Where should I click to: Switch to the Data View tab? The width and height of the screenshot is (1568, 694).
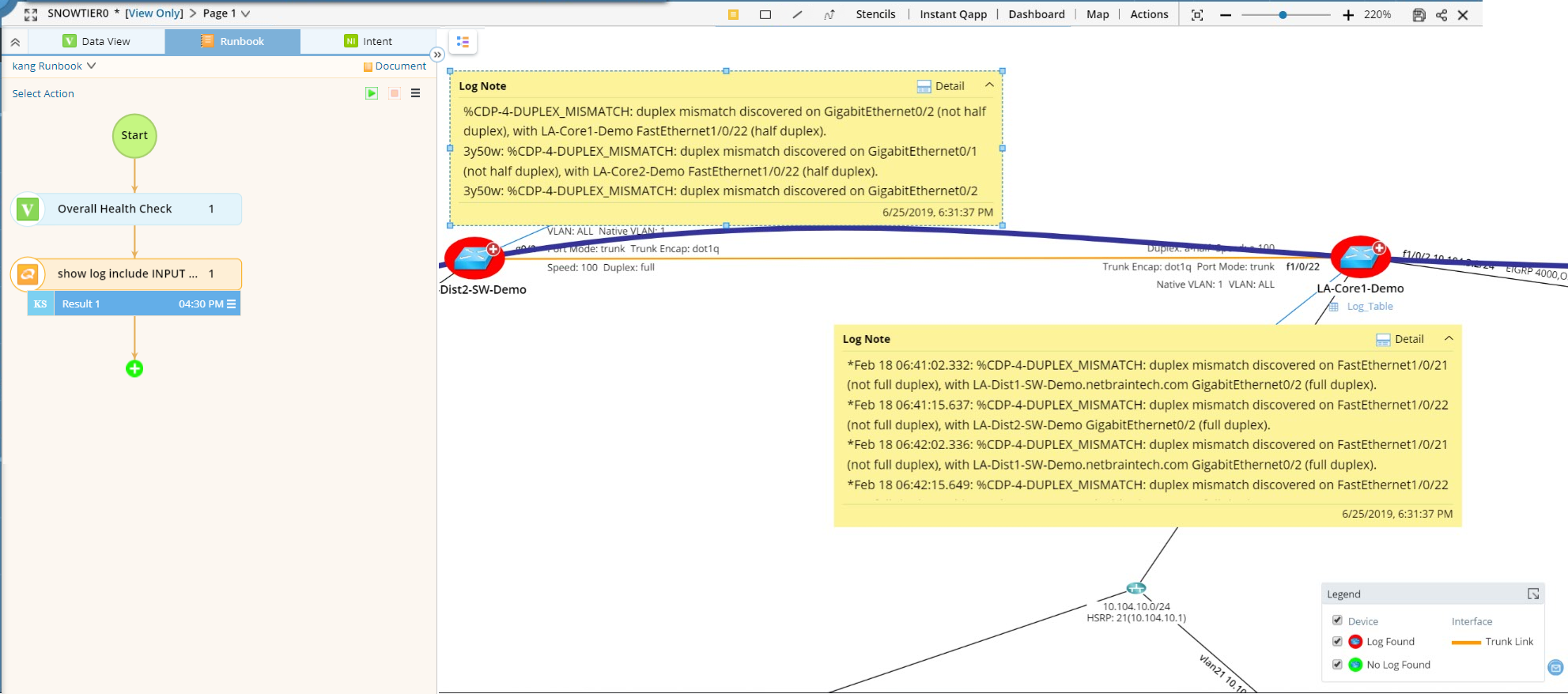tap(96, 41)
